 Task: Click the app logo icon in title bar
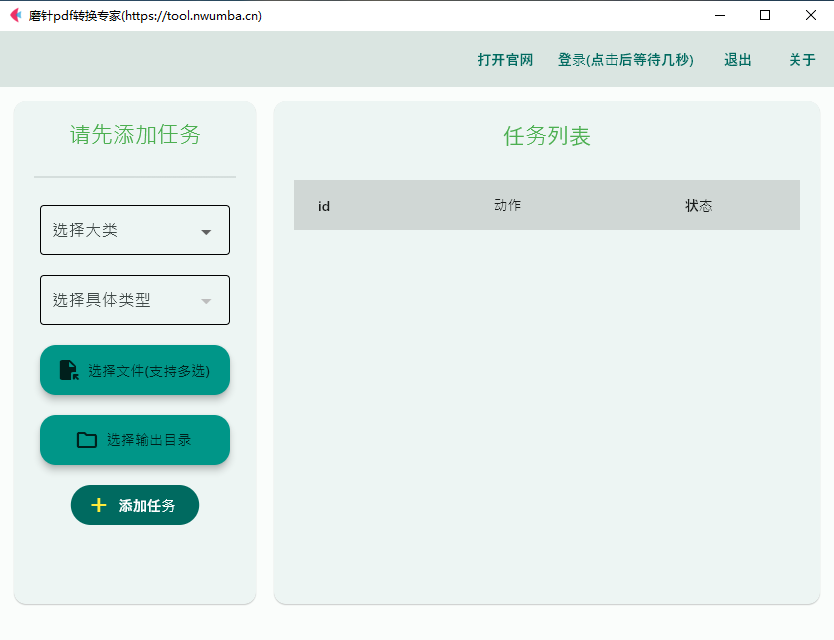15,15
